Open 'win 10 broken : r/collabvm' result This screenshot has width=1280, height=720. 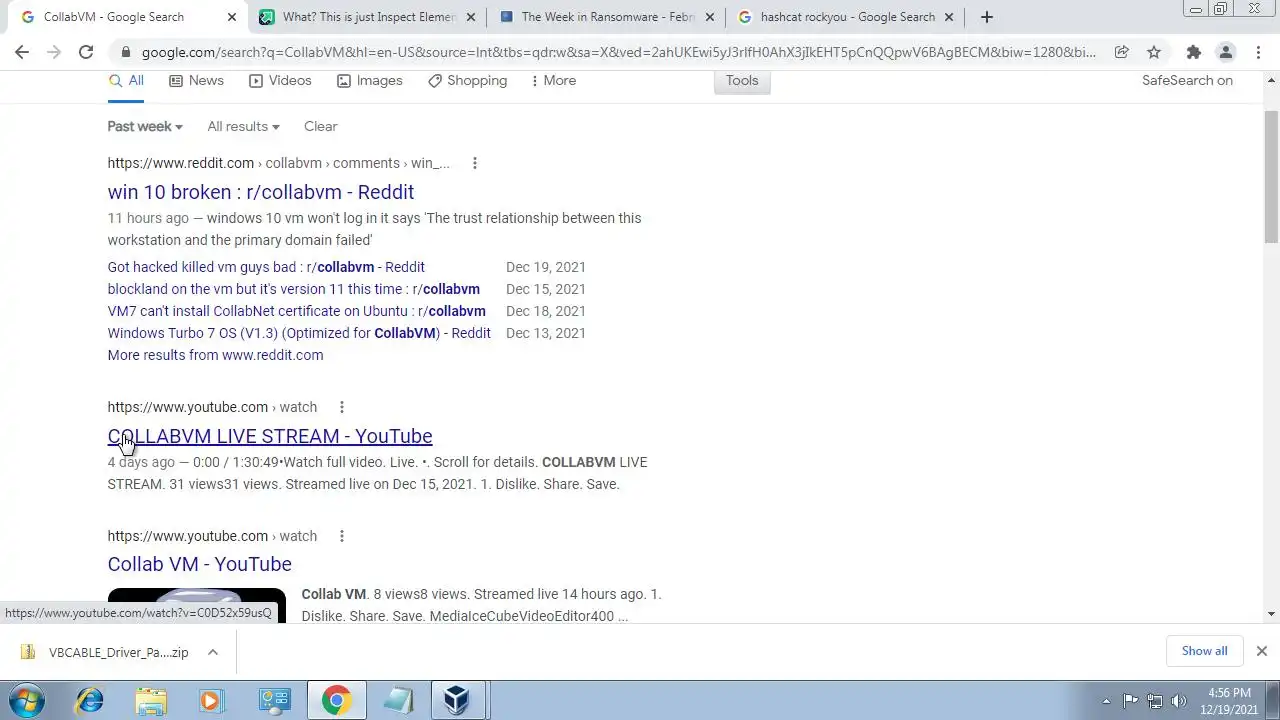coord(261,192)
